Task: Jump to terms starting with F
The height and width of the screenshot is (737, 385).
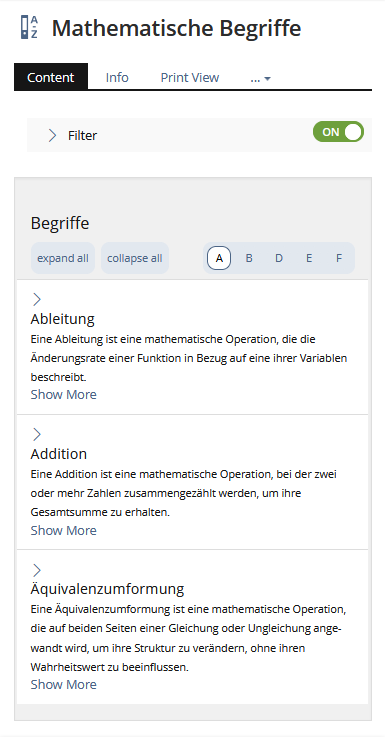Action: [338, 258]
